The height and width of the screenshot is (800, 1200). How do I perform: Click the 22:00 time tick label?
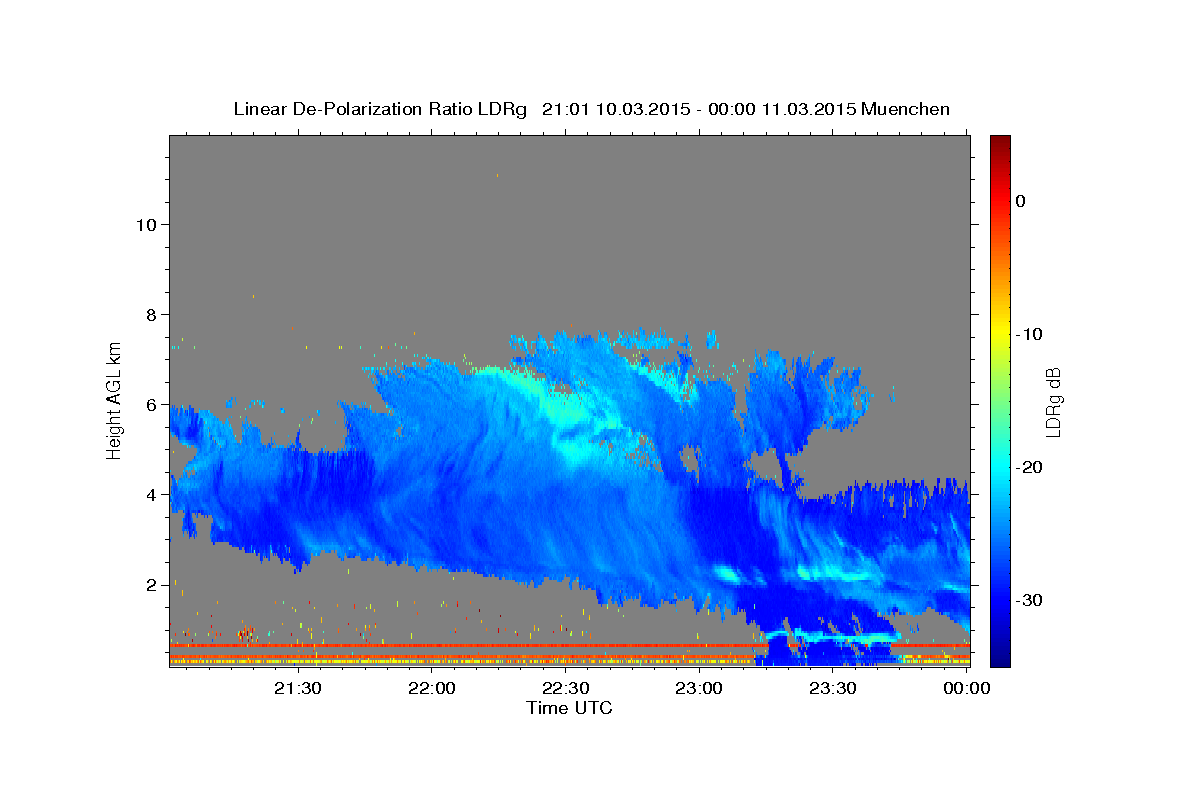(x=432, y=688)
